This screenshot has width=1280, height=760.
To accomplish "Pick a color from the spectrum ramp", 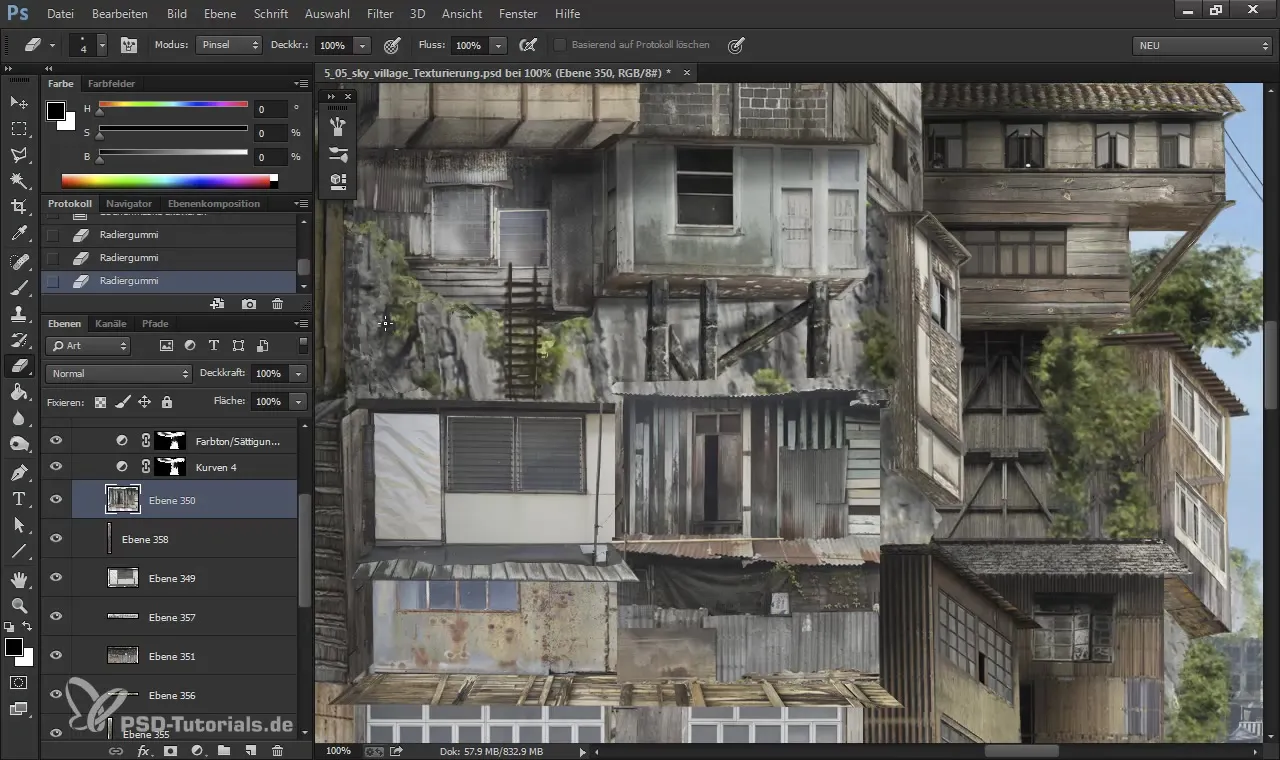I will [170, 181].
